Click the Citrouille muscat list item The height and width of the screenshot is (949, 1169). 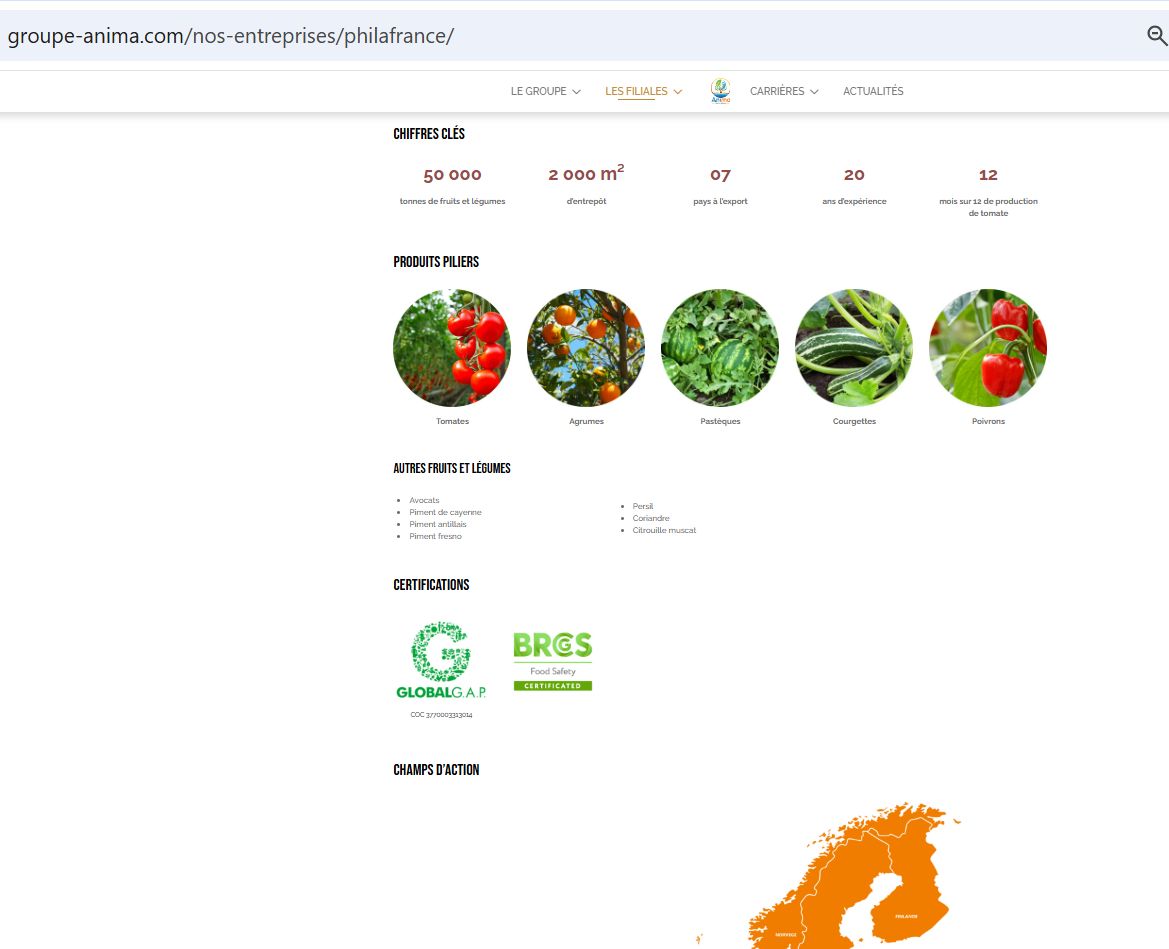pyautogui.click(x=664, y=530)
